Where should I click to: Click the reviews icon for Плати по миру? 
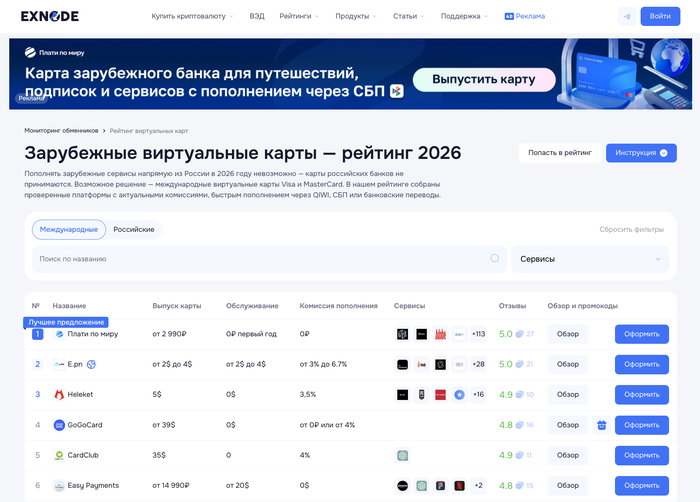coord(520,334)
